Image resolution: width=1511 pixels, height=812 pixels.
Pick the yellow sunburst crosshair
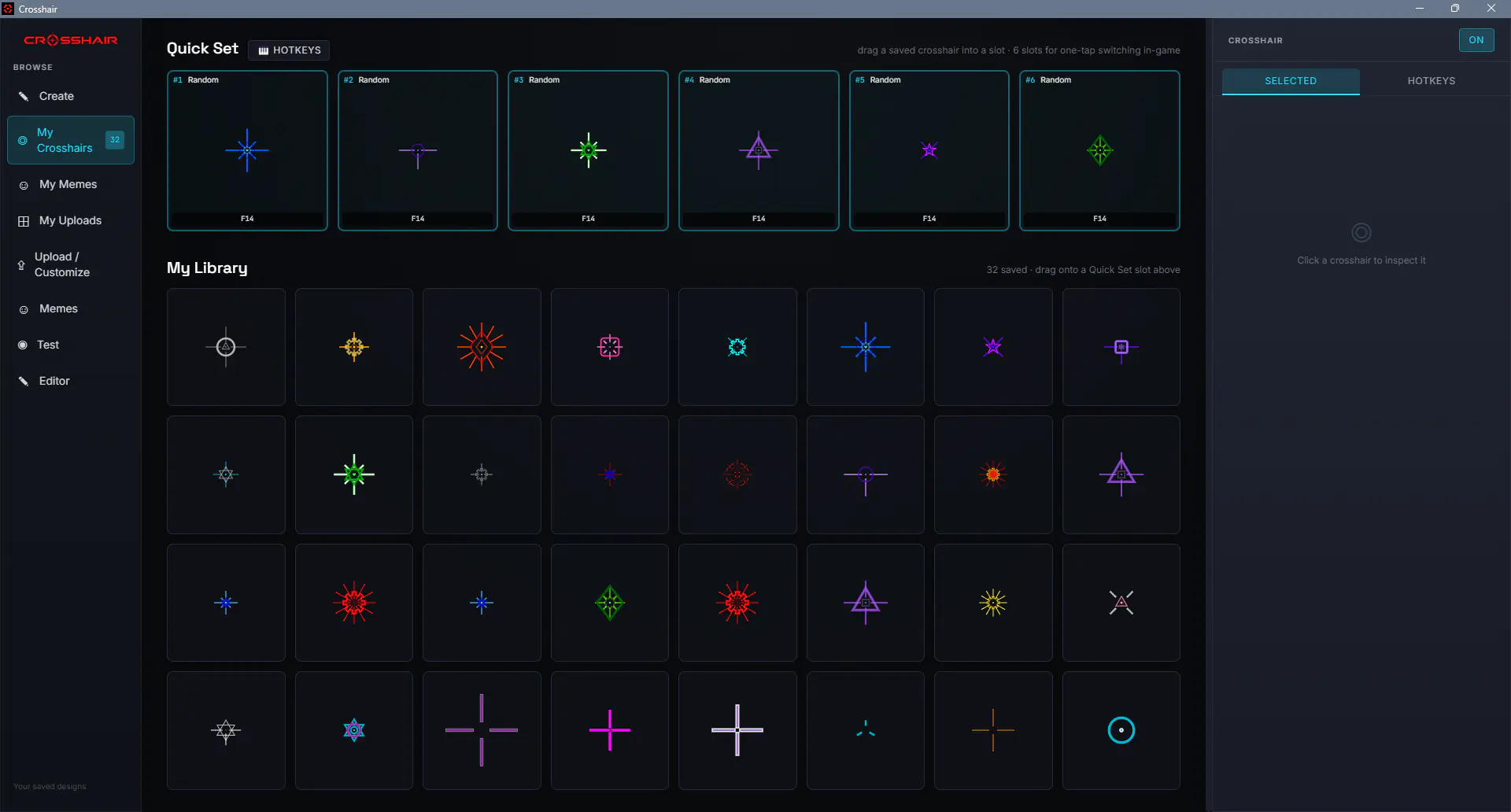pos(993,603)
